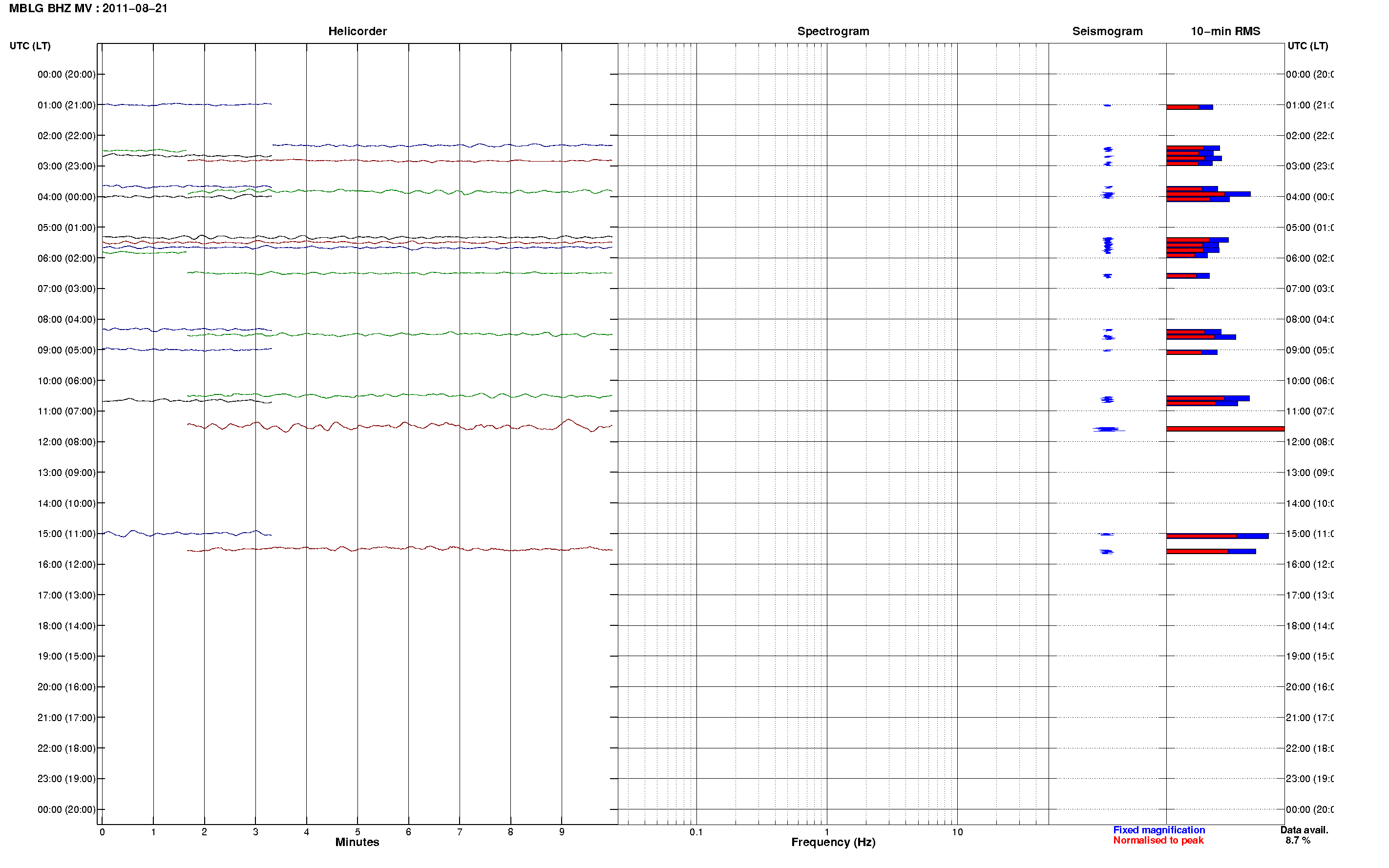Click the large red helicorder trace before 12:00

point(400,425)
